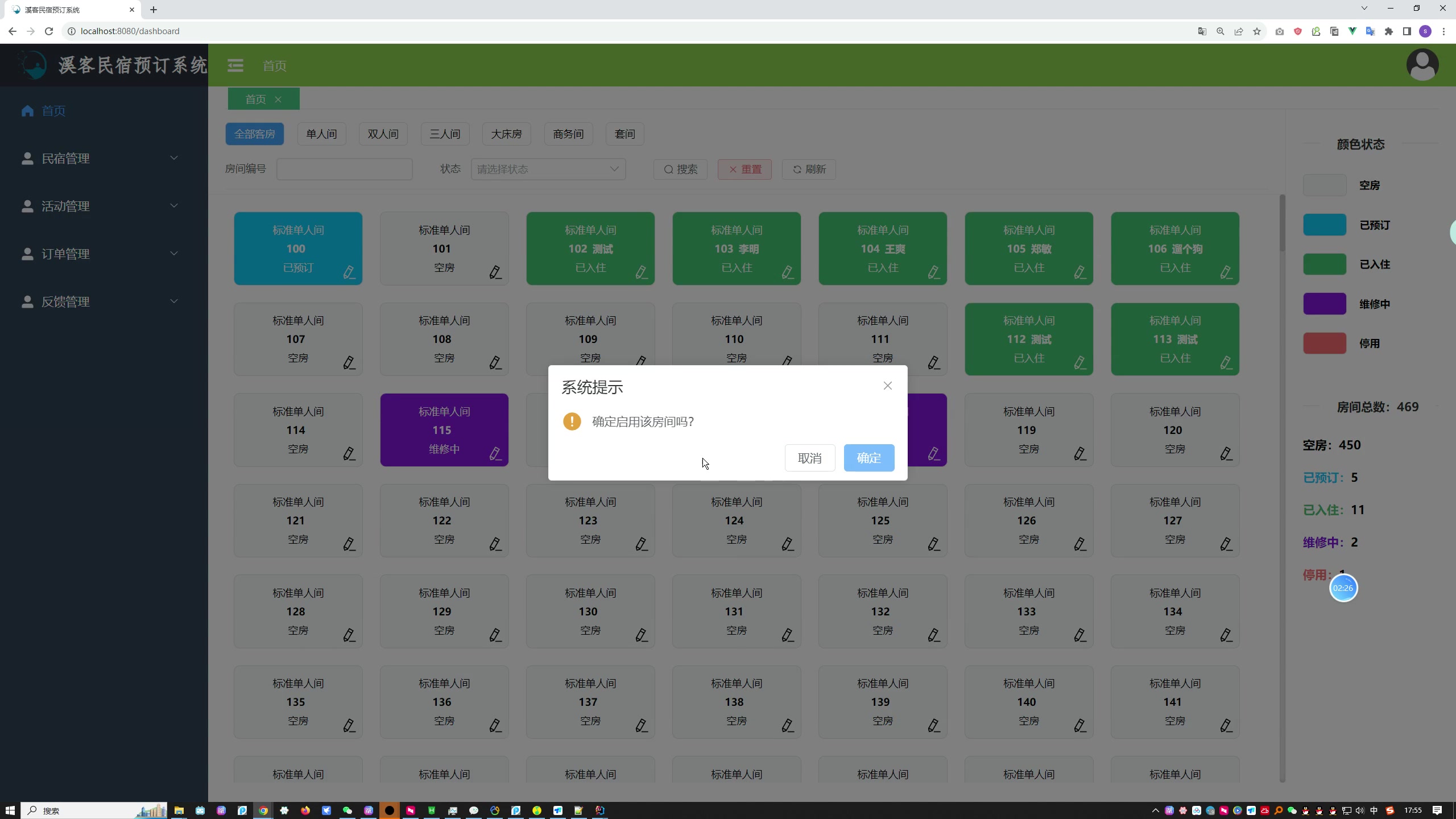
Task: Close the 首页 tab with its X
Action: pos(278,100)
